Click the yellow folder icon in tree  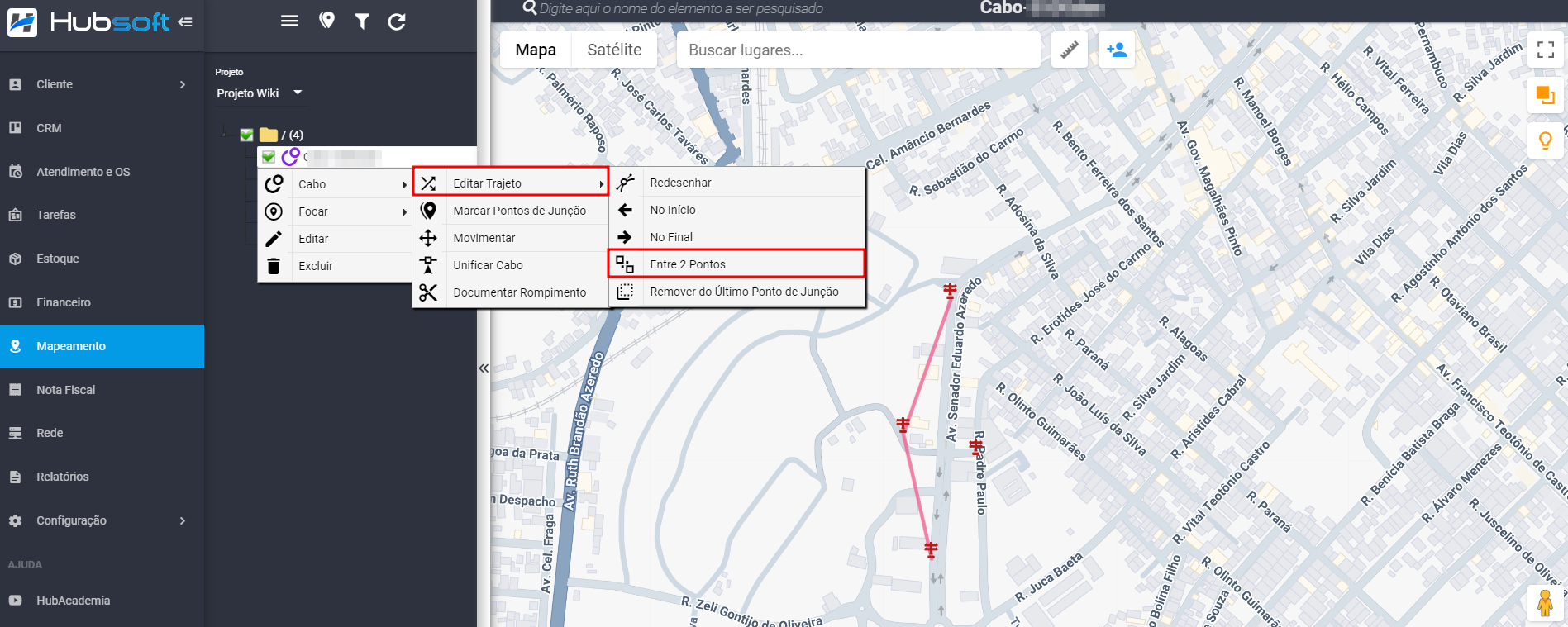click(269, 135)
